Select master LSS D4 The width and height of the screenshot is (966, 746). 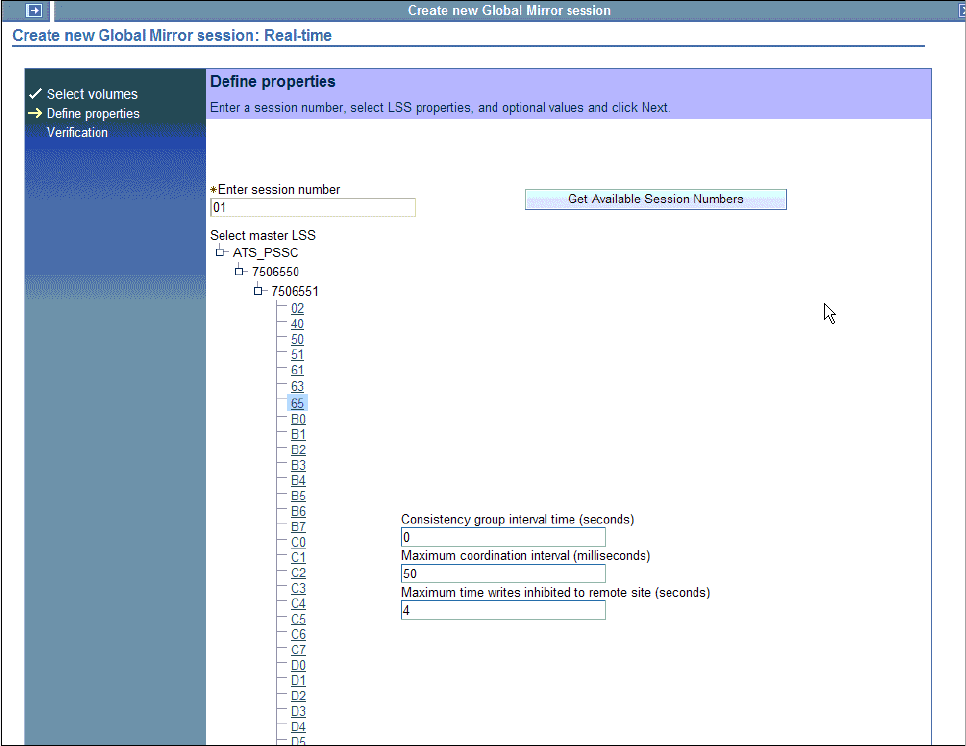coord(298,727)
